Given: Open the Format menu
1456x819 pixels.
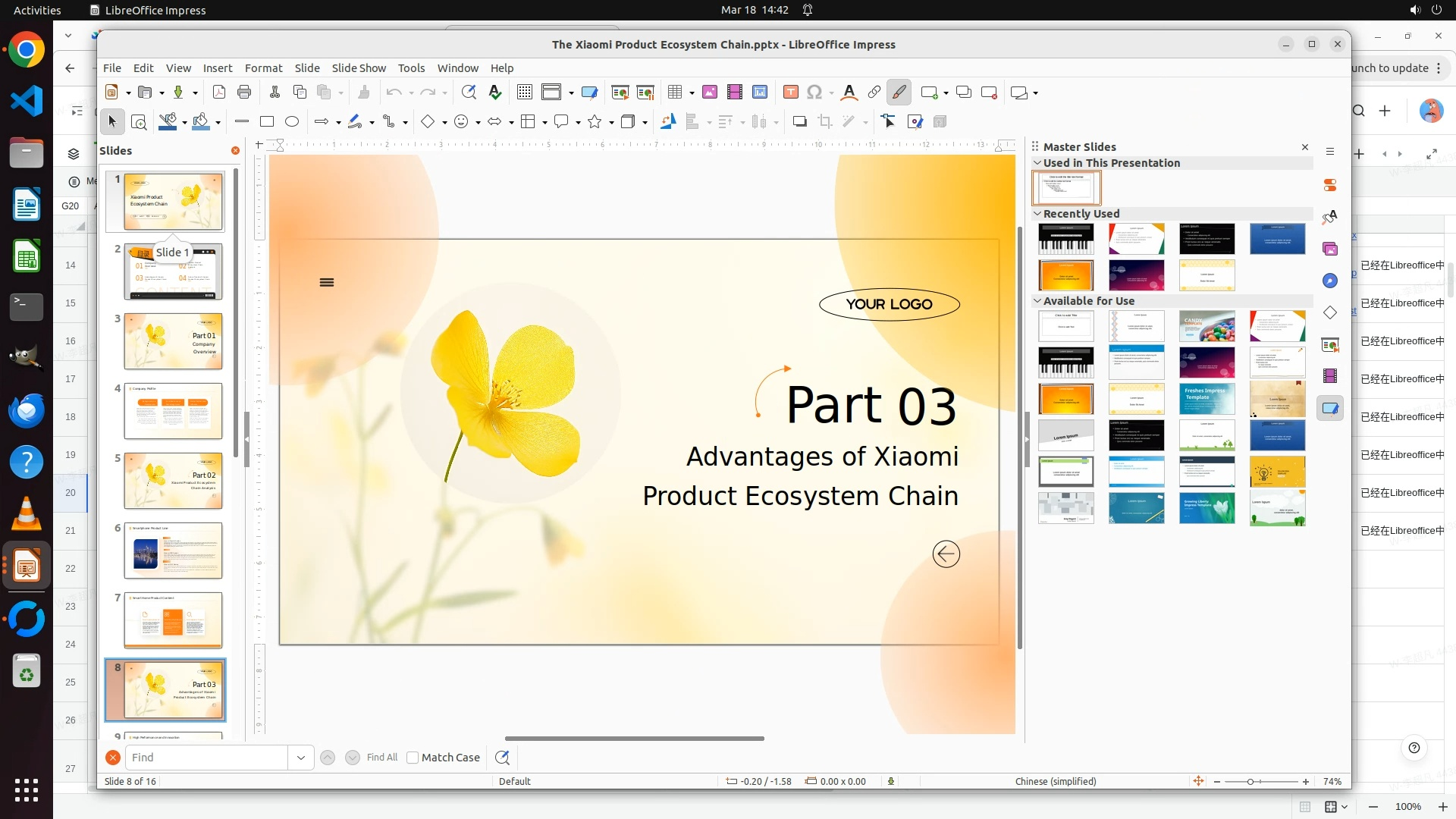Looking at the screenshot, I should click(x=263, y=68).
